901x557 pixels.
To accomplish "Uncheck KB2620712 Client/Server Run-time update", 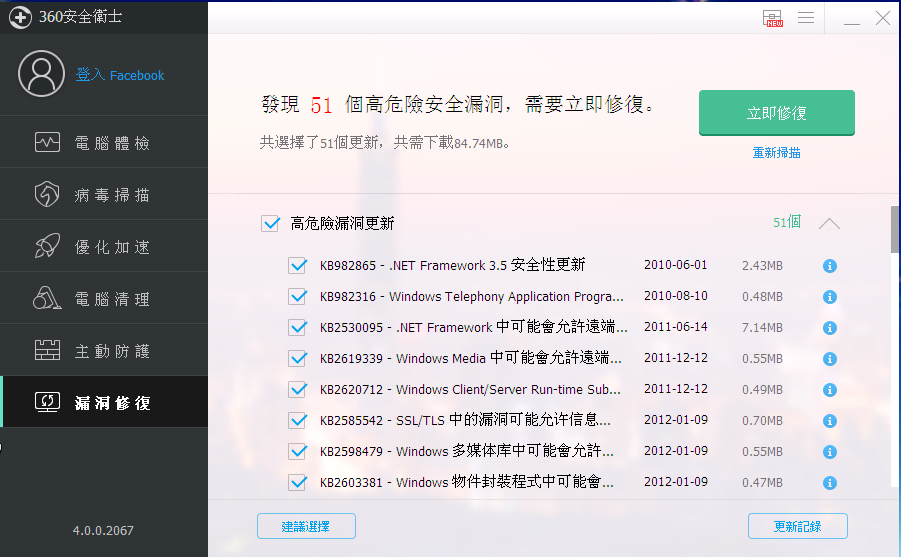I will [297, 390].
